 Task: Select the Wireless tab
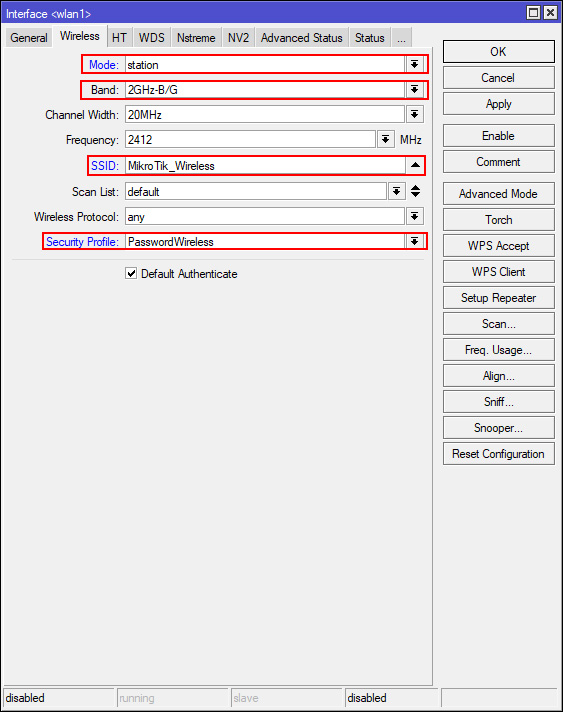pos(79,36)
